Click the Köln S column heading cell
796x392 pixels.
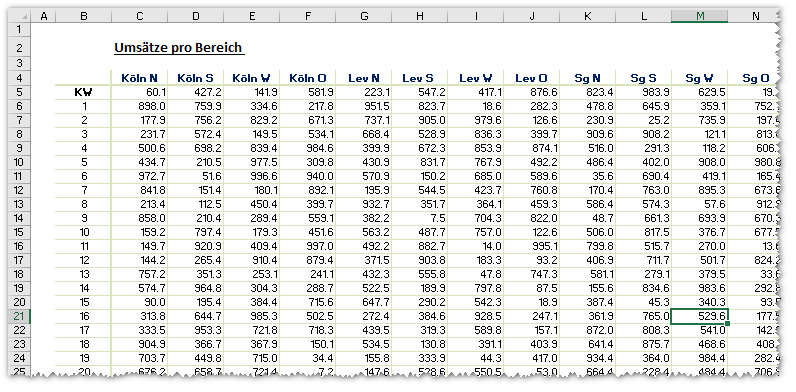click(195, 78)
